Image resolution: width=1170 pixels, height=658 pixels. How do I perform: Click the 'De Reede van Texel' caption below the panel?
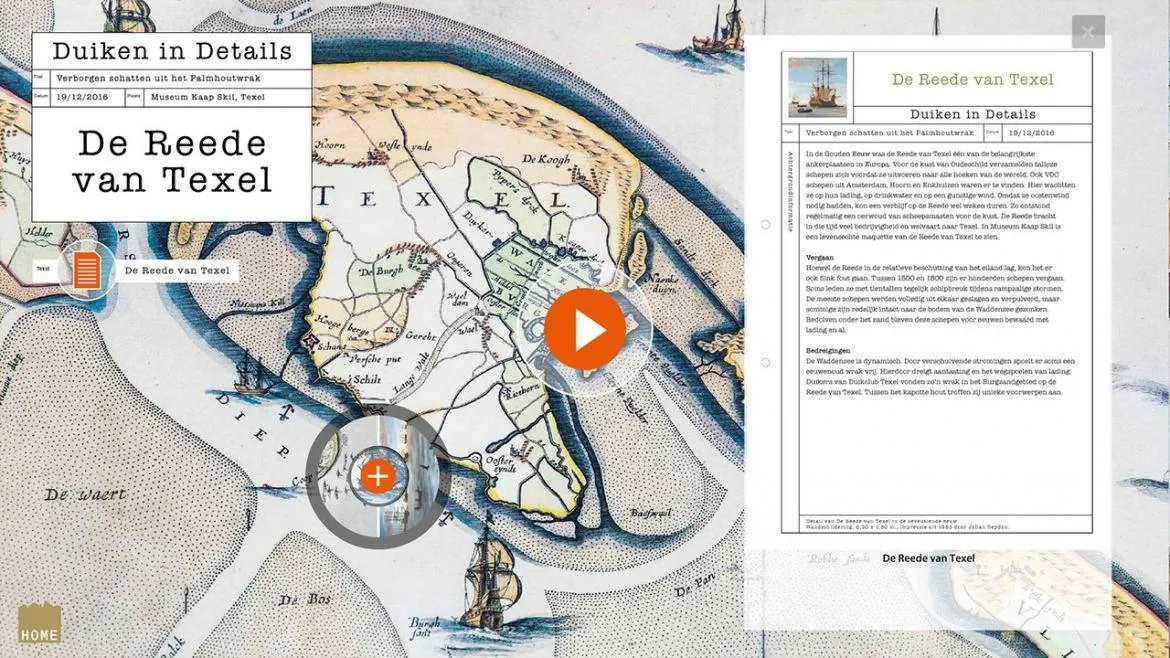point(928,558)
